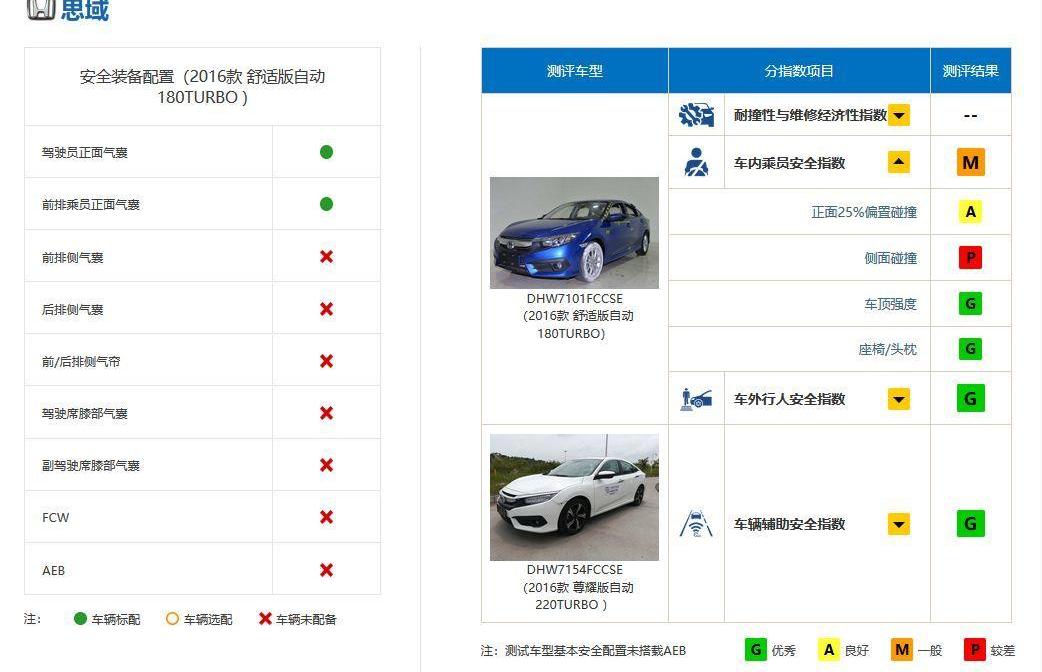
Task: Click the 思域 page heading text
Action: [x=84, y=9]
